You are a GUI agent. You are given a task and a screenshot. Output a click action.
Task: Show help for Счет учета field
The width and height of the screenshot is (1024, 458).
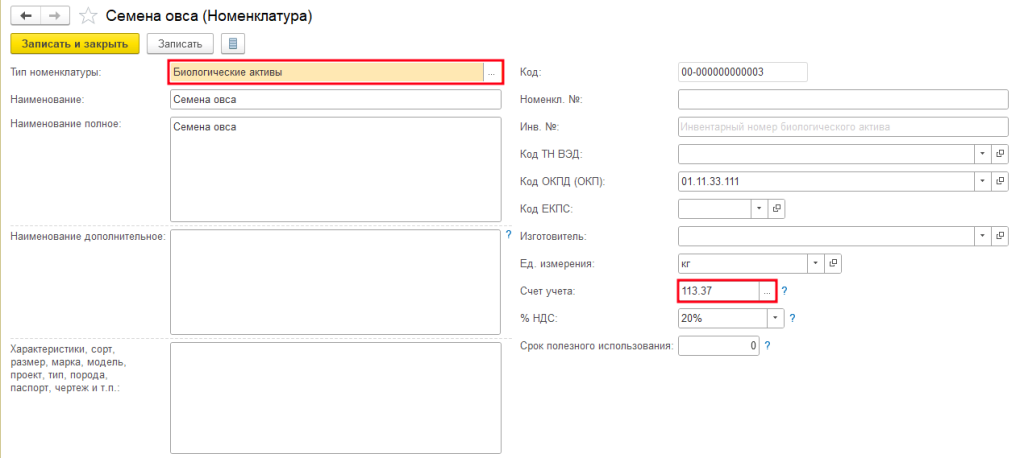coord(784,291)
